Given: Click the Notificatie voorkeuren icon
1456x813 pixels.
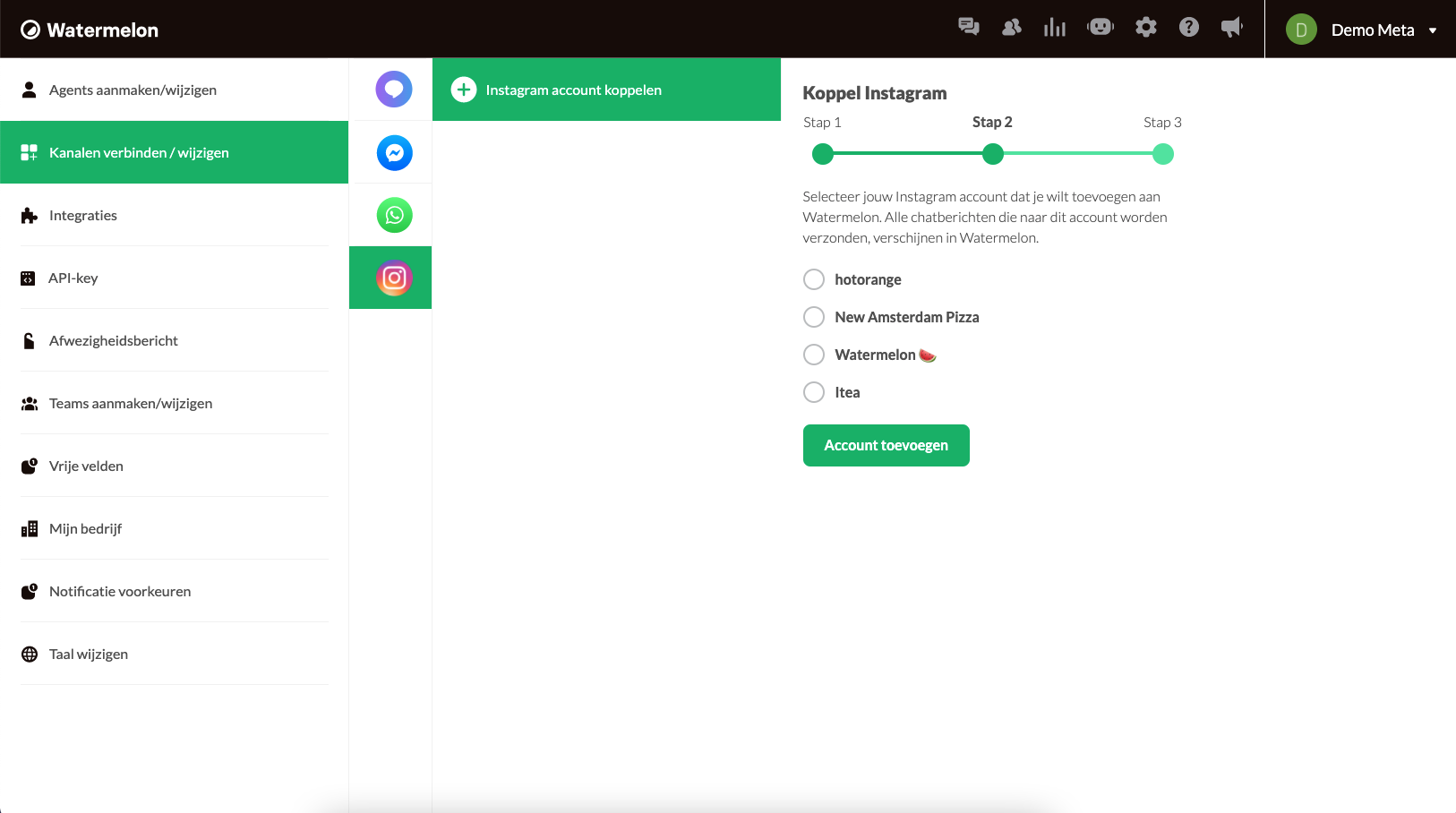Looking at the screenshot, I should pyautogui.click(x=30, y=591).
